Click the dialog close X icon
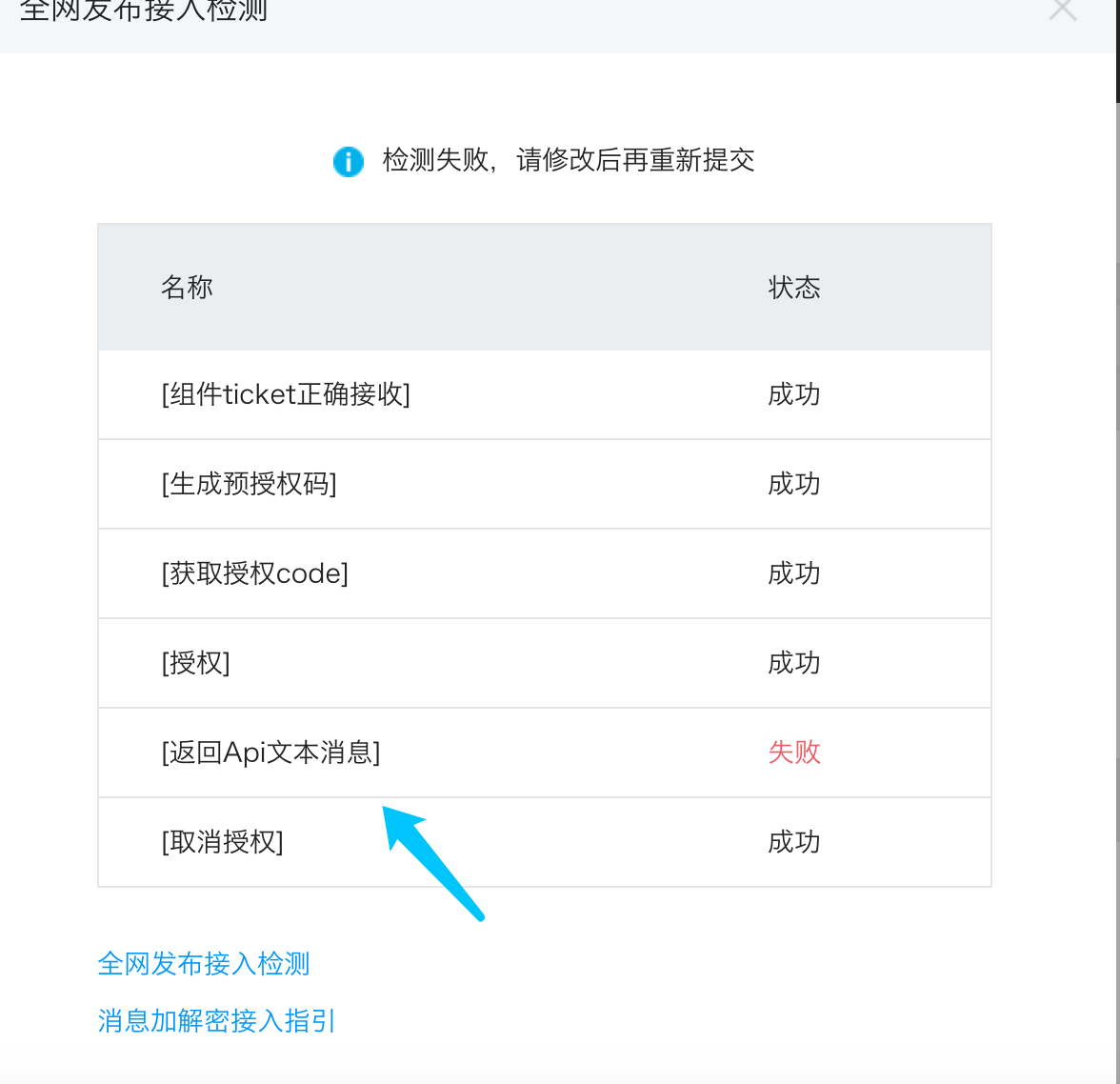The image size is (1120, 1084). coord(1062,10)
